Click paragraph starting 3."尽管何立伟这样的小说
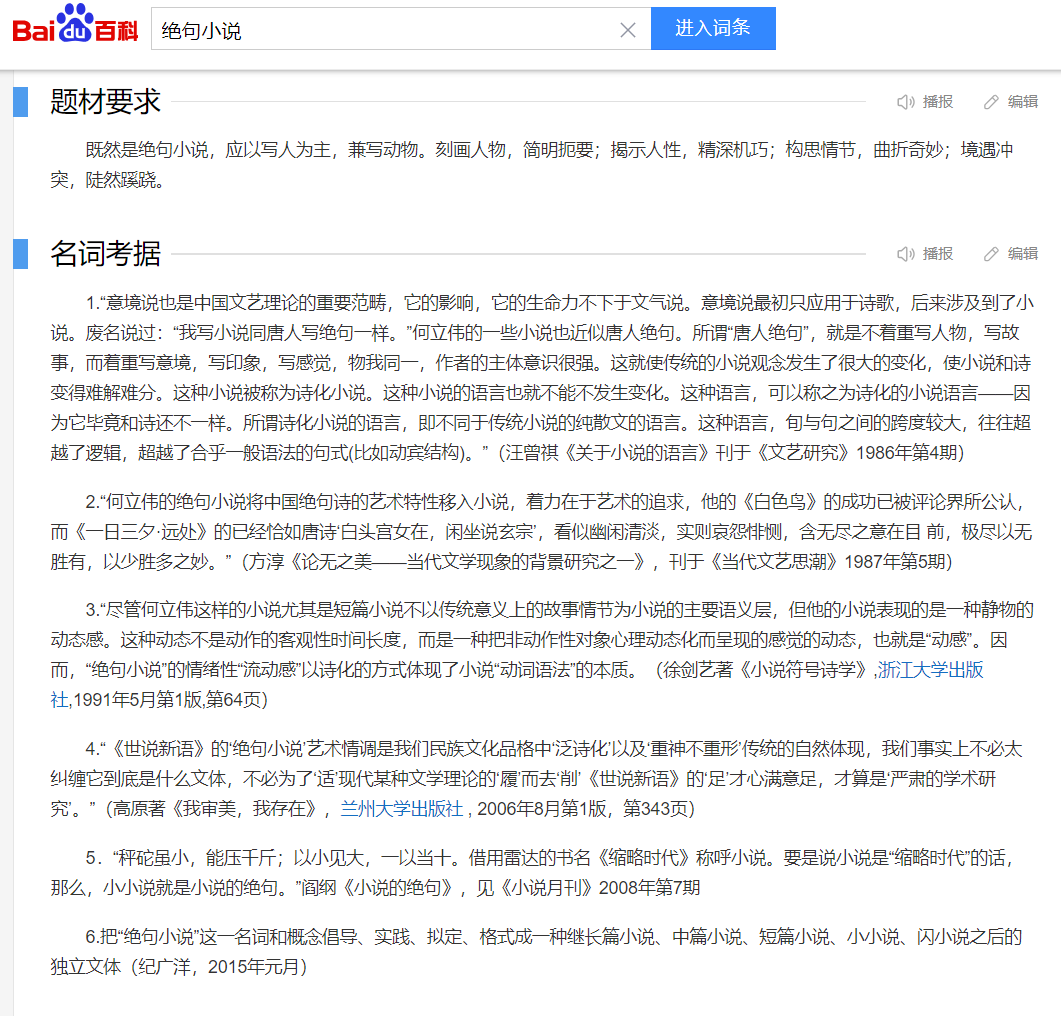The height and width of the screenshot is (1016, 1061). point(541,655)
